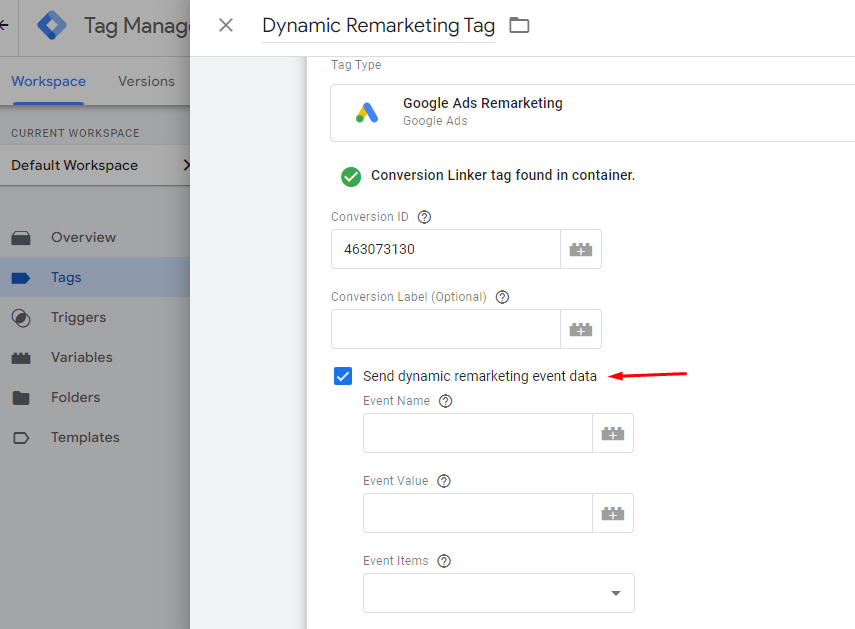Click the Event Value input field
Image resolution: width=855 pixels, height=629 pixels.
[x=478, y=513]
